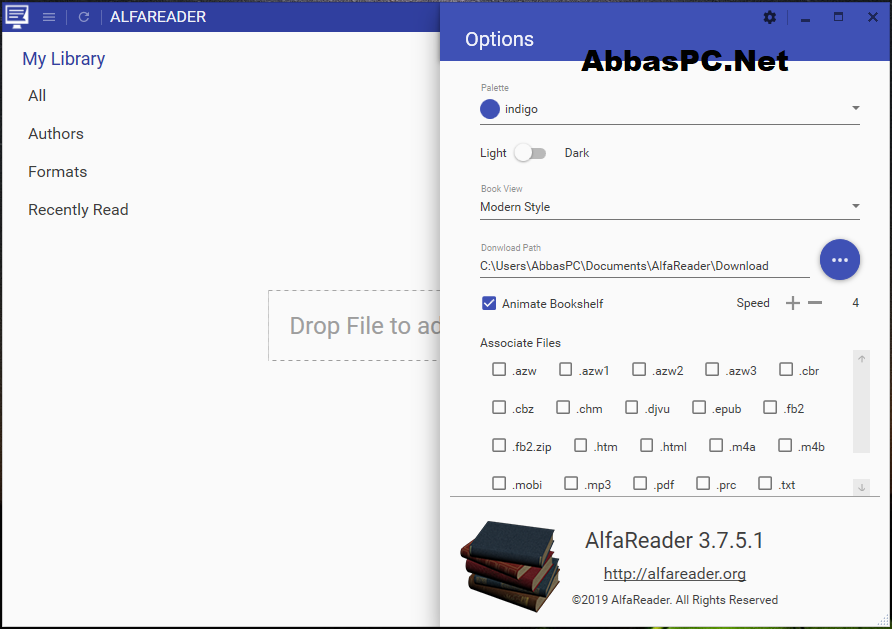This screenshot has width=892, height=629.
Task: Uncheck the Animate Bookshelf checkbox
Action: 489,303
